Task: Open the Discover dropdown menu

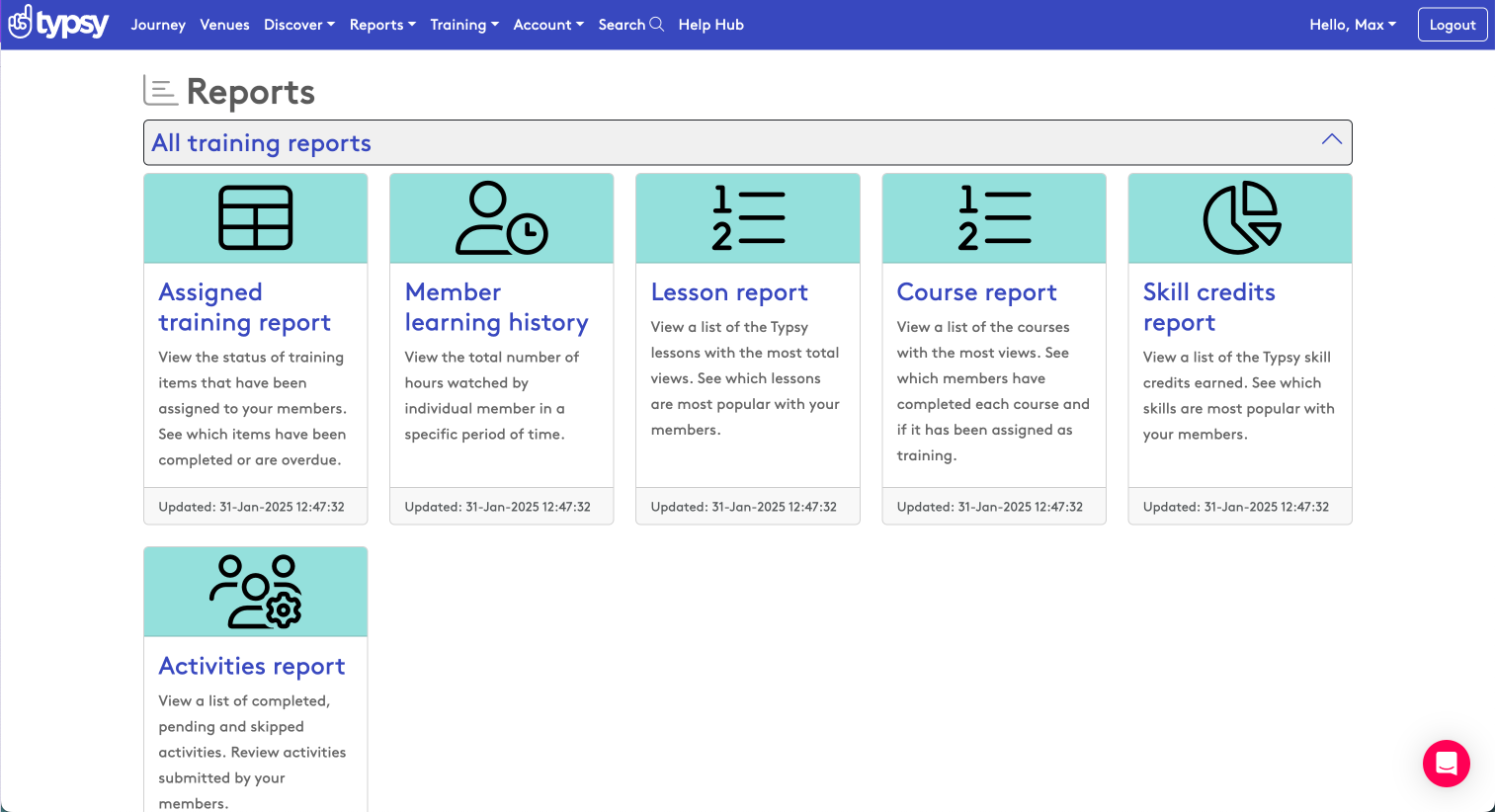Action: click(299, 25)
